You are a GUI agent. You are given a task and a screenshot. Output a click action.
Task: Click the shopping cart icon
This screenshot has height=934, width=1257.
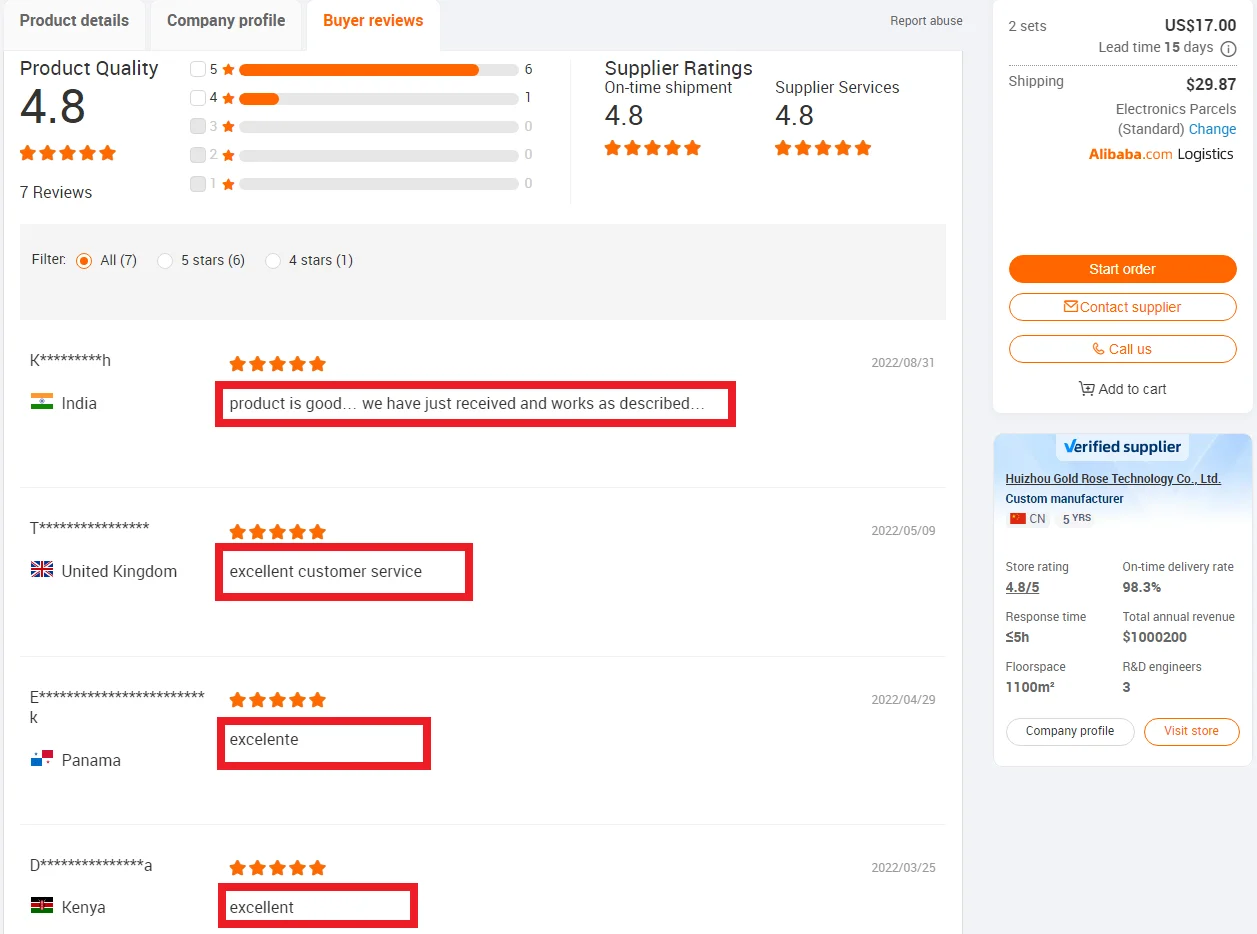click(1086, 389)
